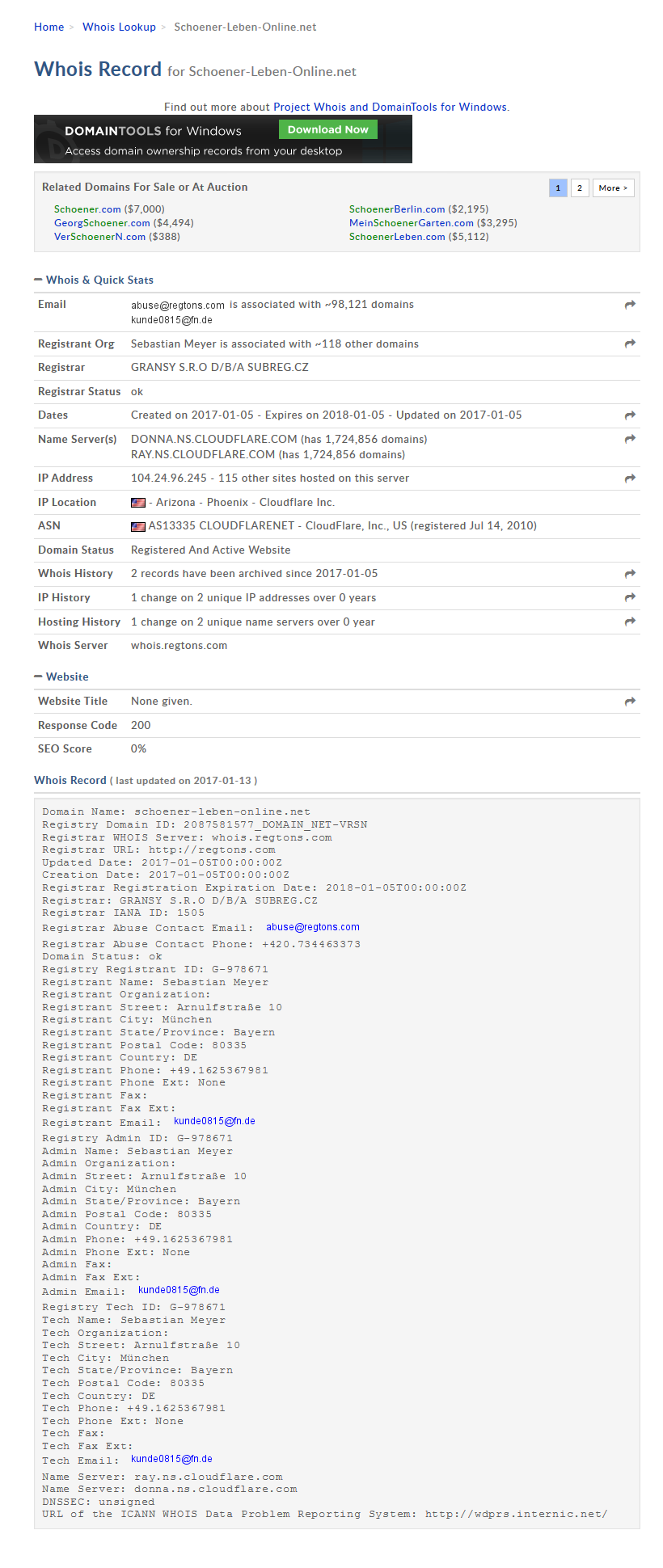
Task: Click the Registrant Email address kunde0815@fn.de
Action: pos(214,1121)
